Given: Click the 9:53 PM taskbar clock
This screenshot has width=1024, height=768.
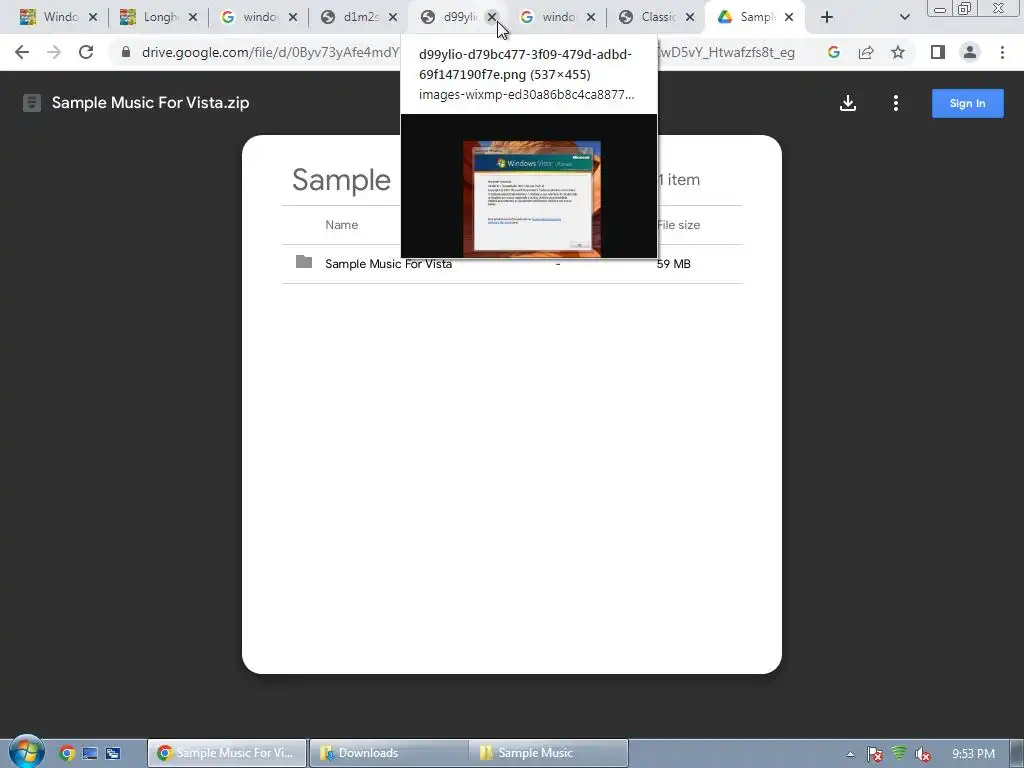Looking at the screenshot, I should tap(973, 754).
